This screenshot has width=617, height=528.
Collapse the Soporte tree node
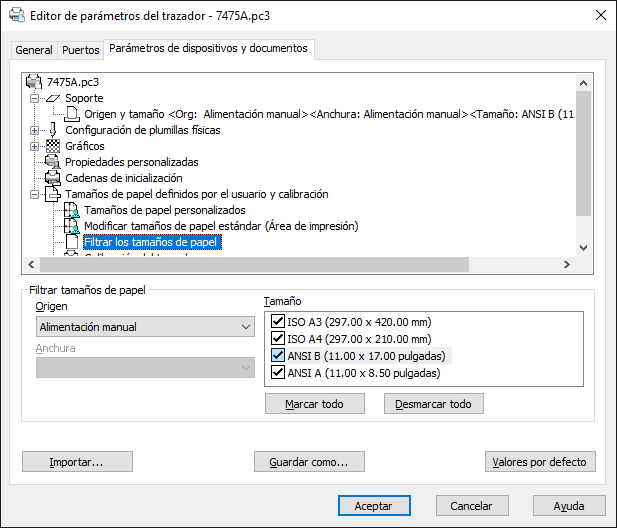pos(35,98)
